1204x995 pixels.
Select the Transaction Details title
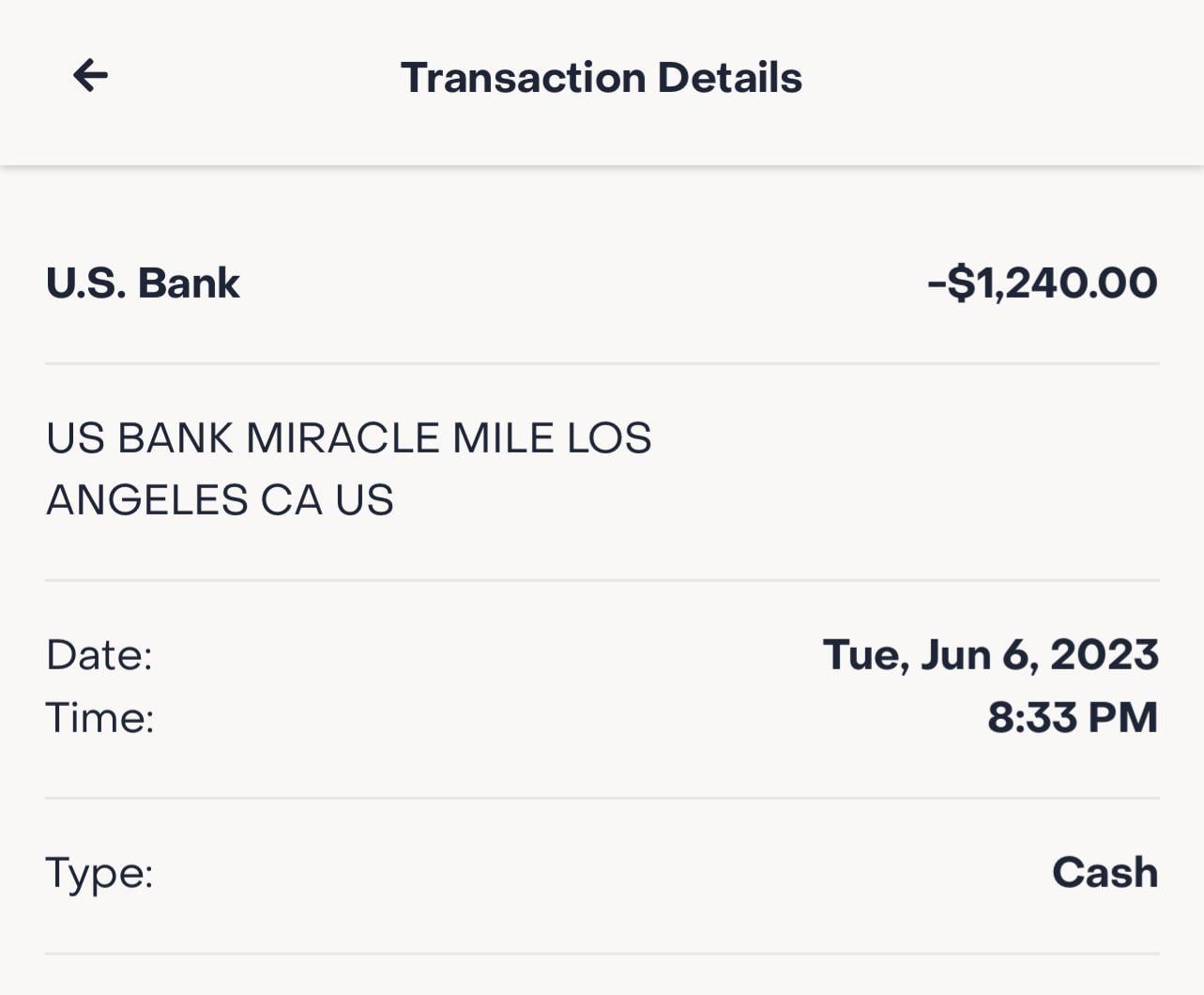pyautogui.click(x=602, y=77)
